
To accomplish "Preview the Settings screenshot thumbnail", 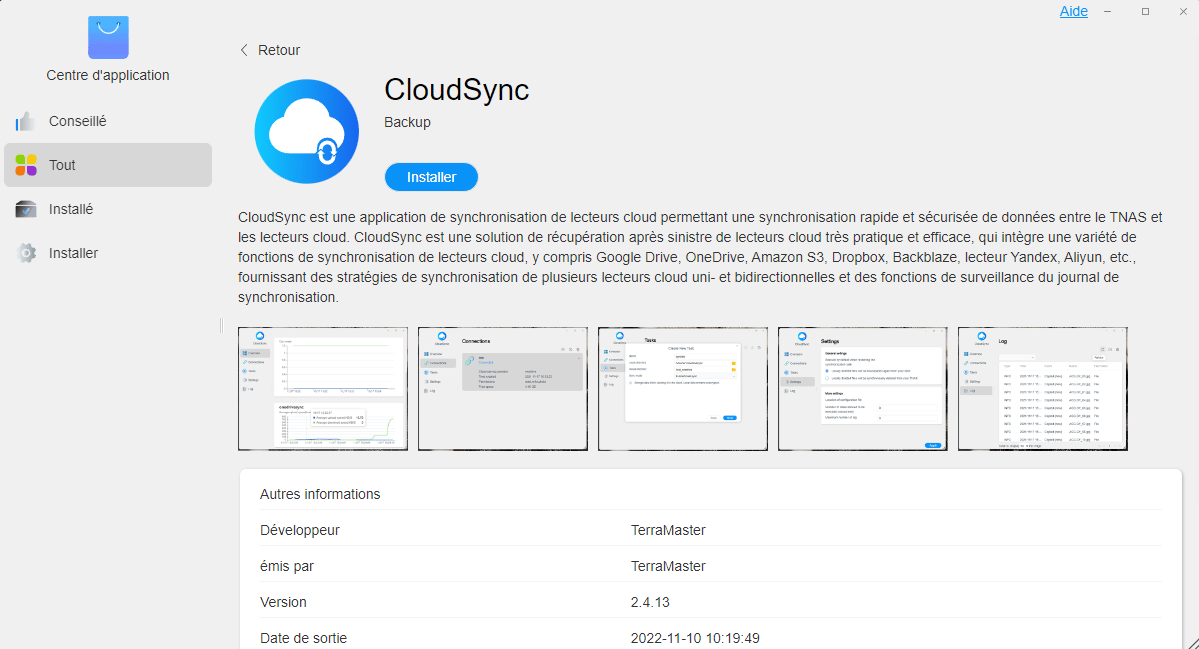I will point(863,388).
